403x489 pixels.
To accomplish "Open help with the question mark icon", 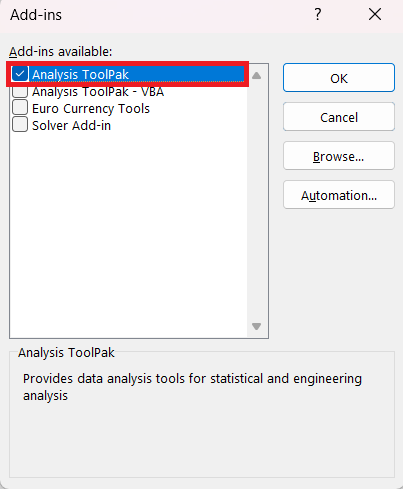I will tap(318, 14).
